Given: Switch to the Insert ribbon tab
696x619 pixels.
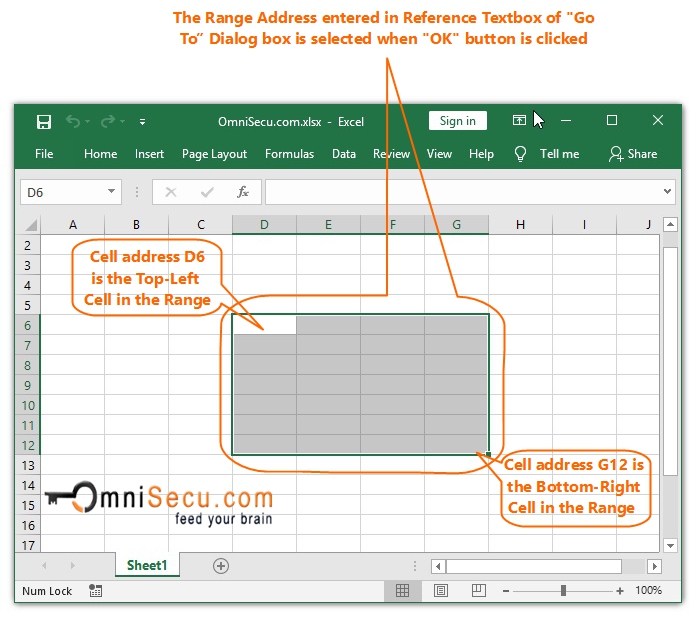Looking at the screenshot, I should [x=149, y=154].
